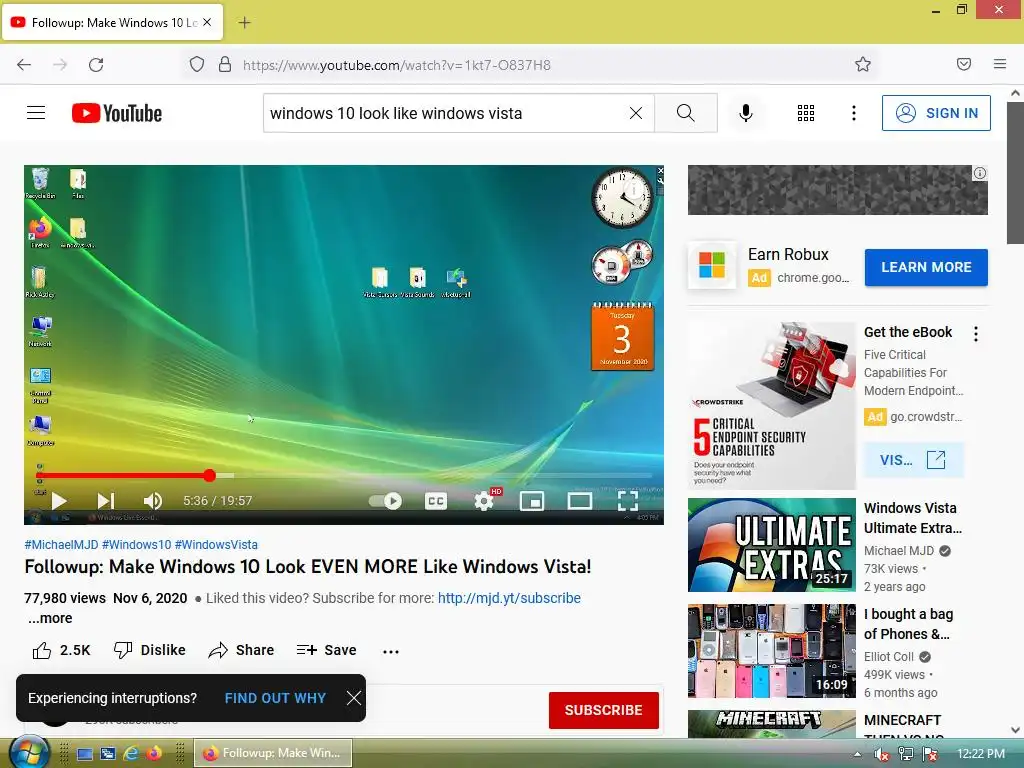Reload the current page
The image size is (1024, 768).
[96, 65]
